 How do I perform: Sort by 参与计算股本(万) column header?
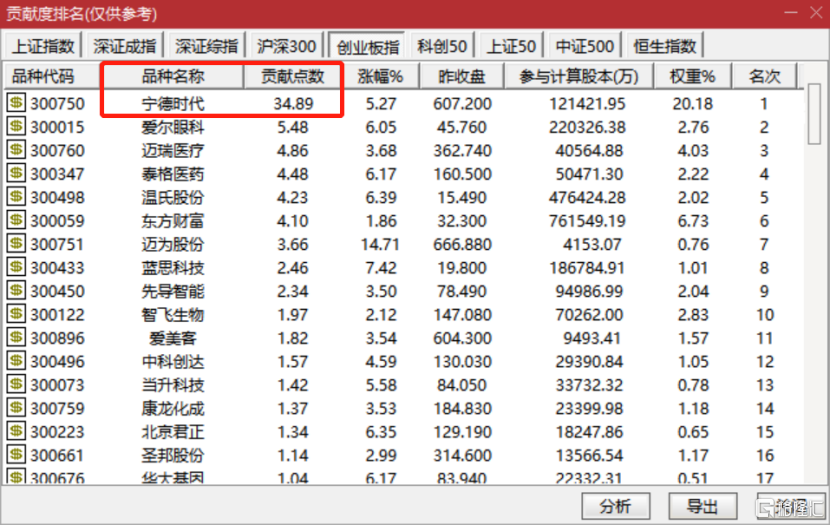(x=579, y=76)
